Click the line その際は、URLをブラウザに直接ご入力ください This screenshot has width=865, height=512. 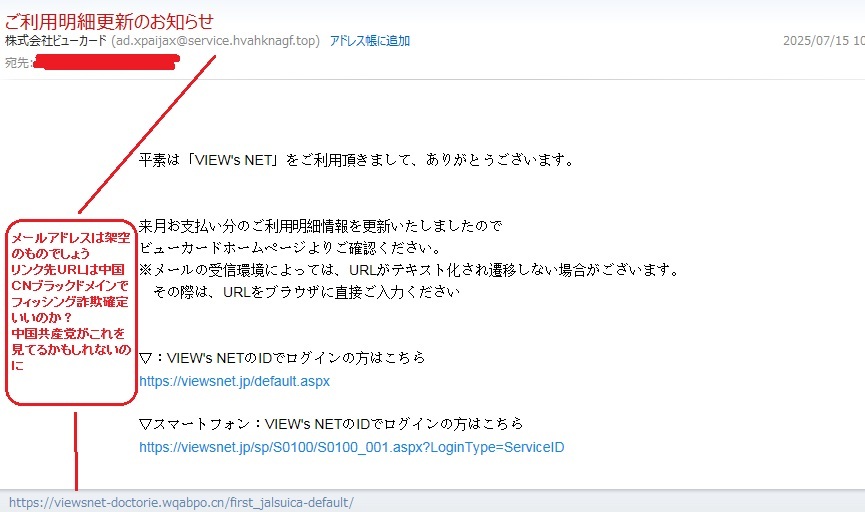306,292
